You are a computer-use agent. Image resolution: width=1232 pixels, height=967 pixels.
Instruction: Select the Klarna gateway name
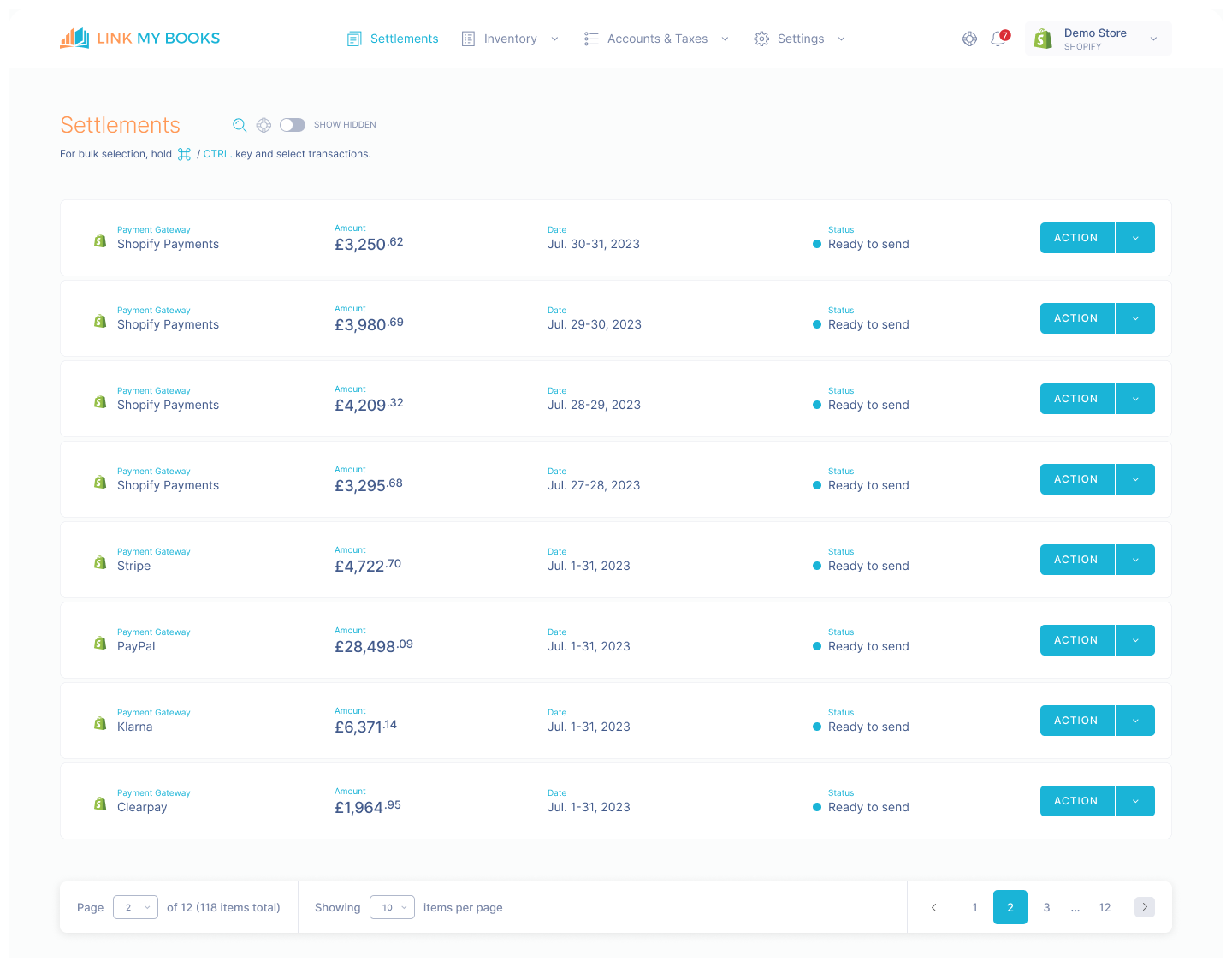tap(135, 727)
